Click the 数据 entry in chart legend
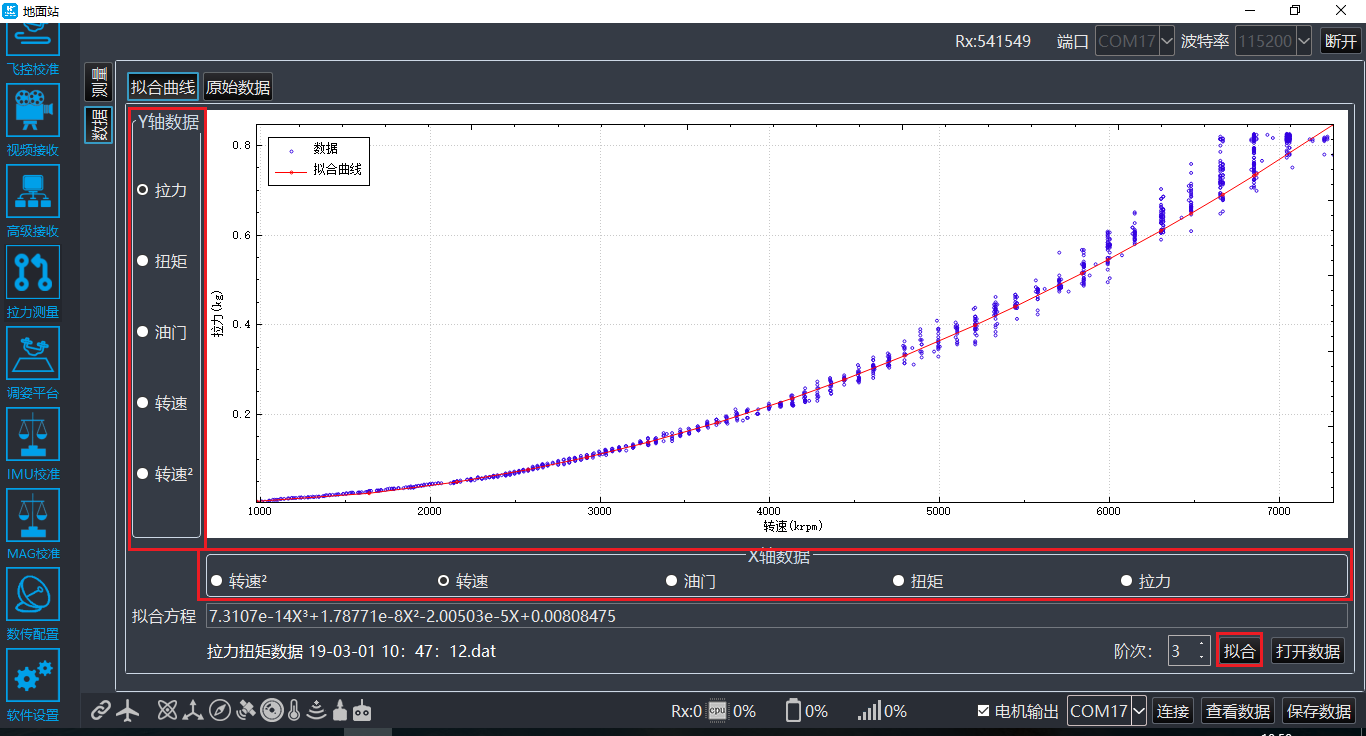Screen dimensions: 1366x736 point(312,148)
